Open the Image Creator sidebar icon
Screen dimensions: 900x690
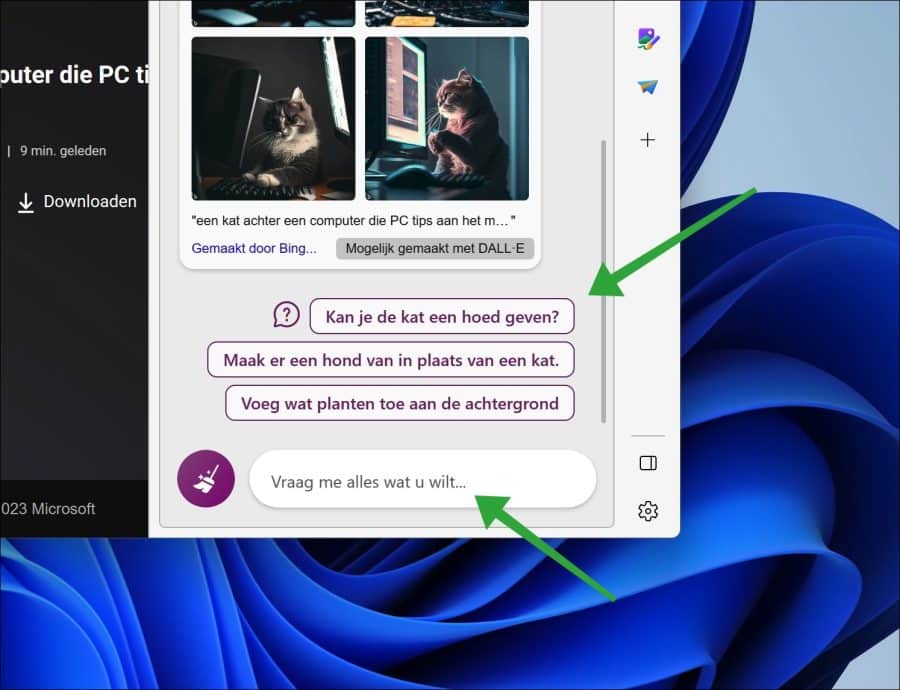click(x=648, y=39)
